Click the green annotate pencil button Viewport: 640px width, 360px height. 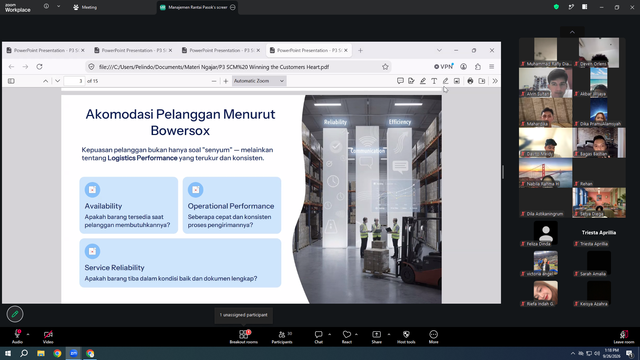pyautogui.click(x=15, y=314)
